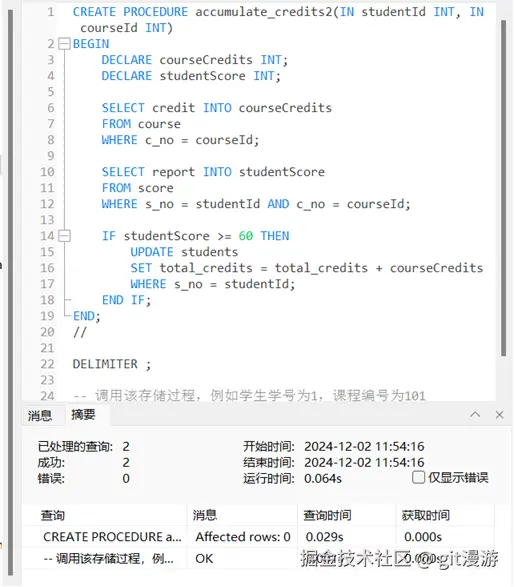515x587 pixels.
Task: Click the // delimiter on line 20
Action: click(x=80, y=332)
